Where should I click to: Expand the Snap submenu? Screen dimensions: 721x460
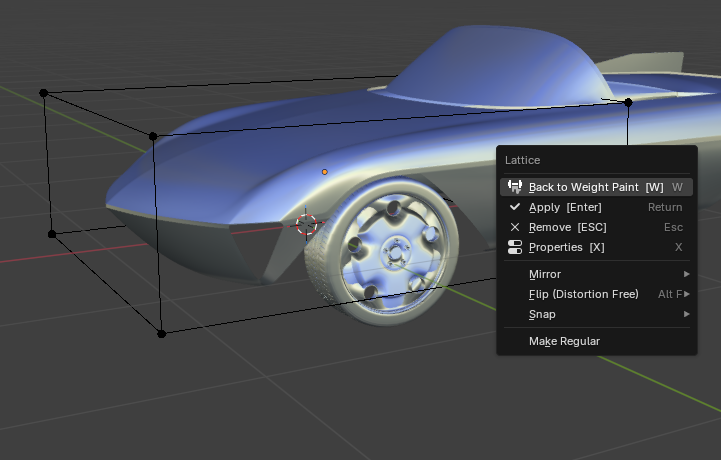596,314
